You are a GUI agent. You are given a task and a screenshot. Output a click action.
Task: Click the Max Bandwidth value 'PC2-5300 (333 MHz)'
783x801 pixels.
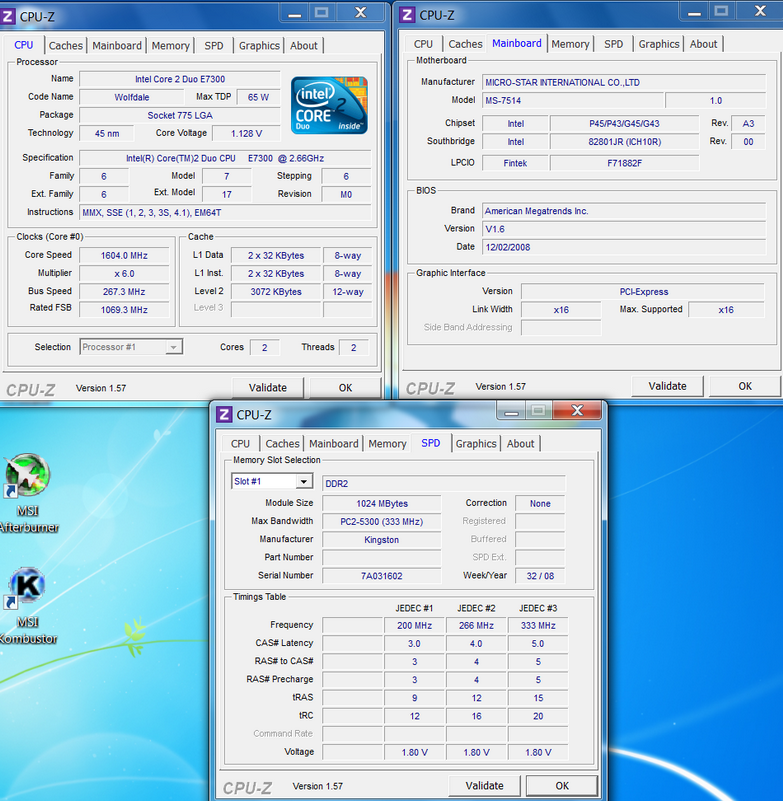point(382,522)
